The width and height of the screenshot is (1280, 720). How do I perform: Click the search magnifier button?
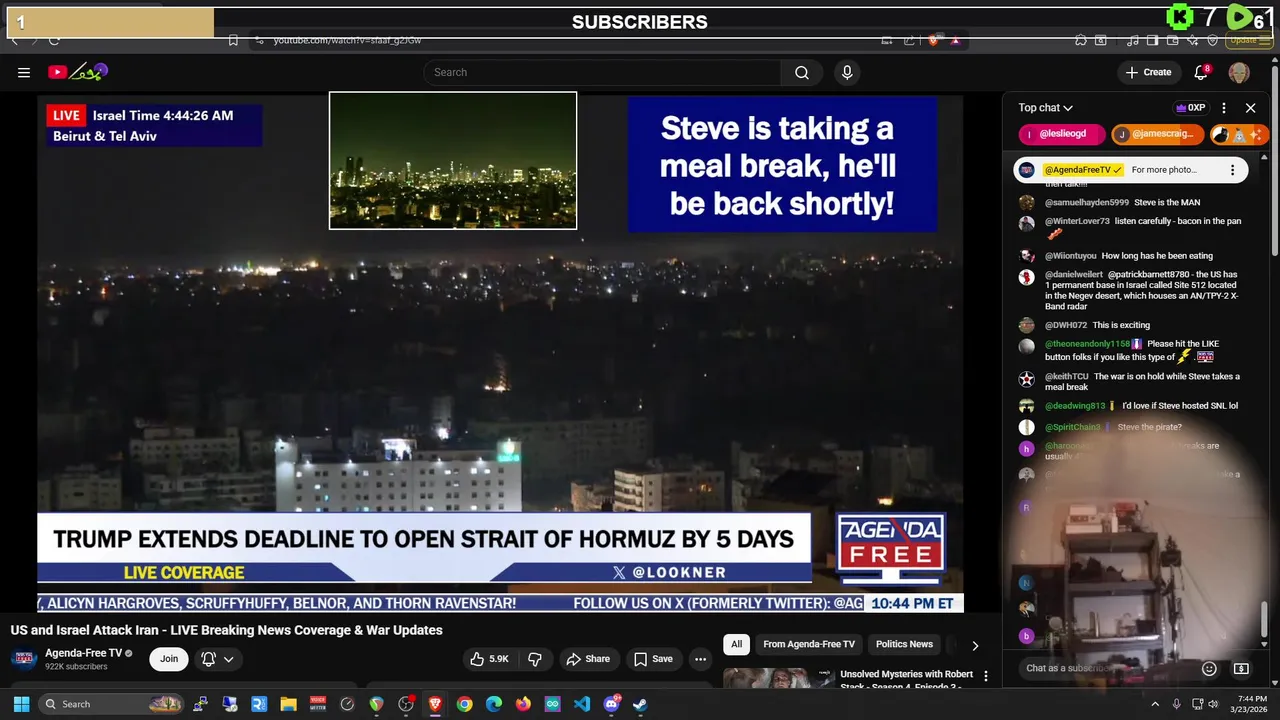point(802,72)
